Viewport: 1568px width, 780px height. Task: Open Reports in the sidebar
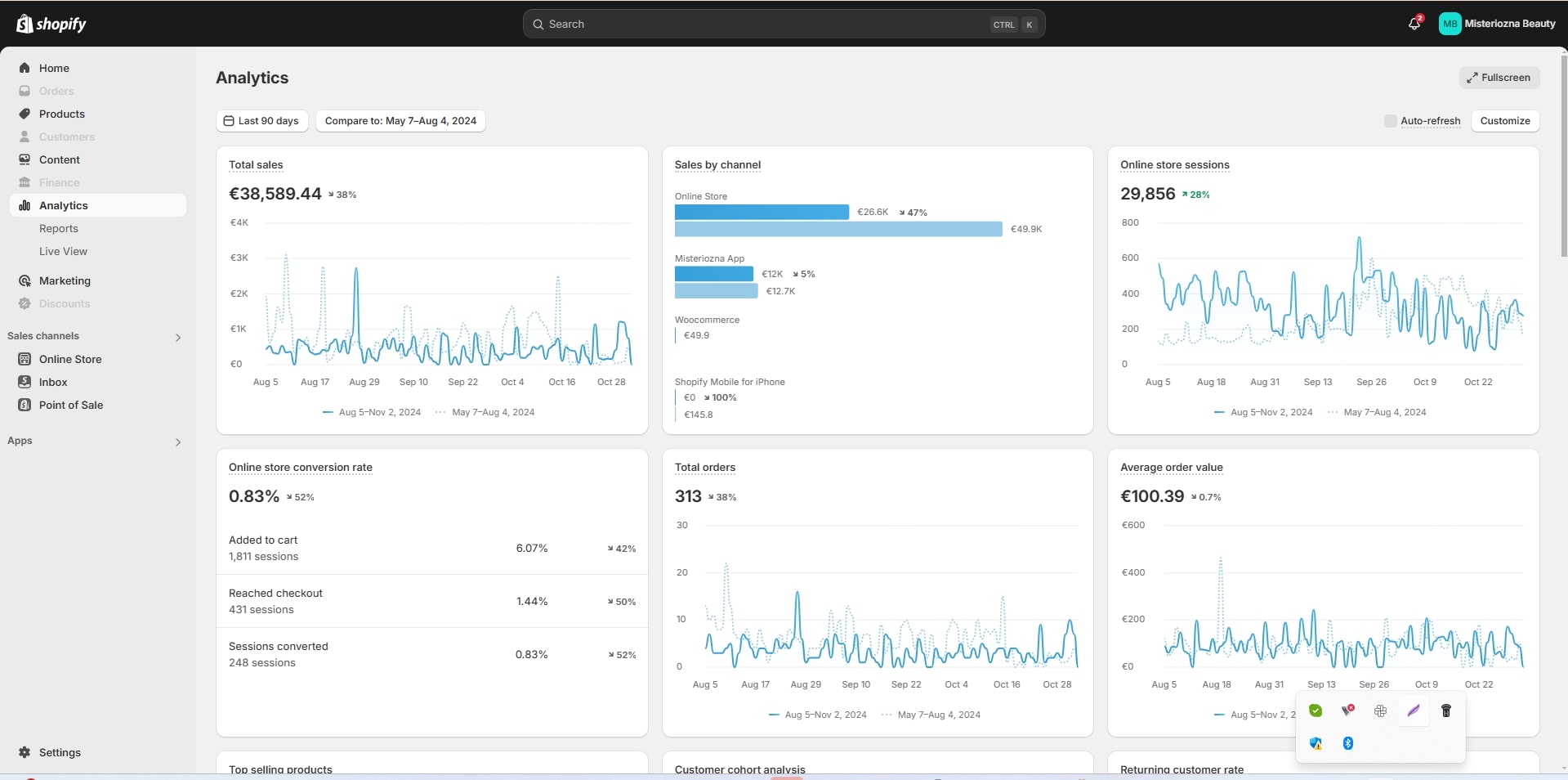59,228
